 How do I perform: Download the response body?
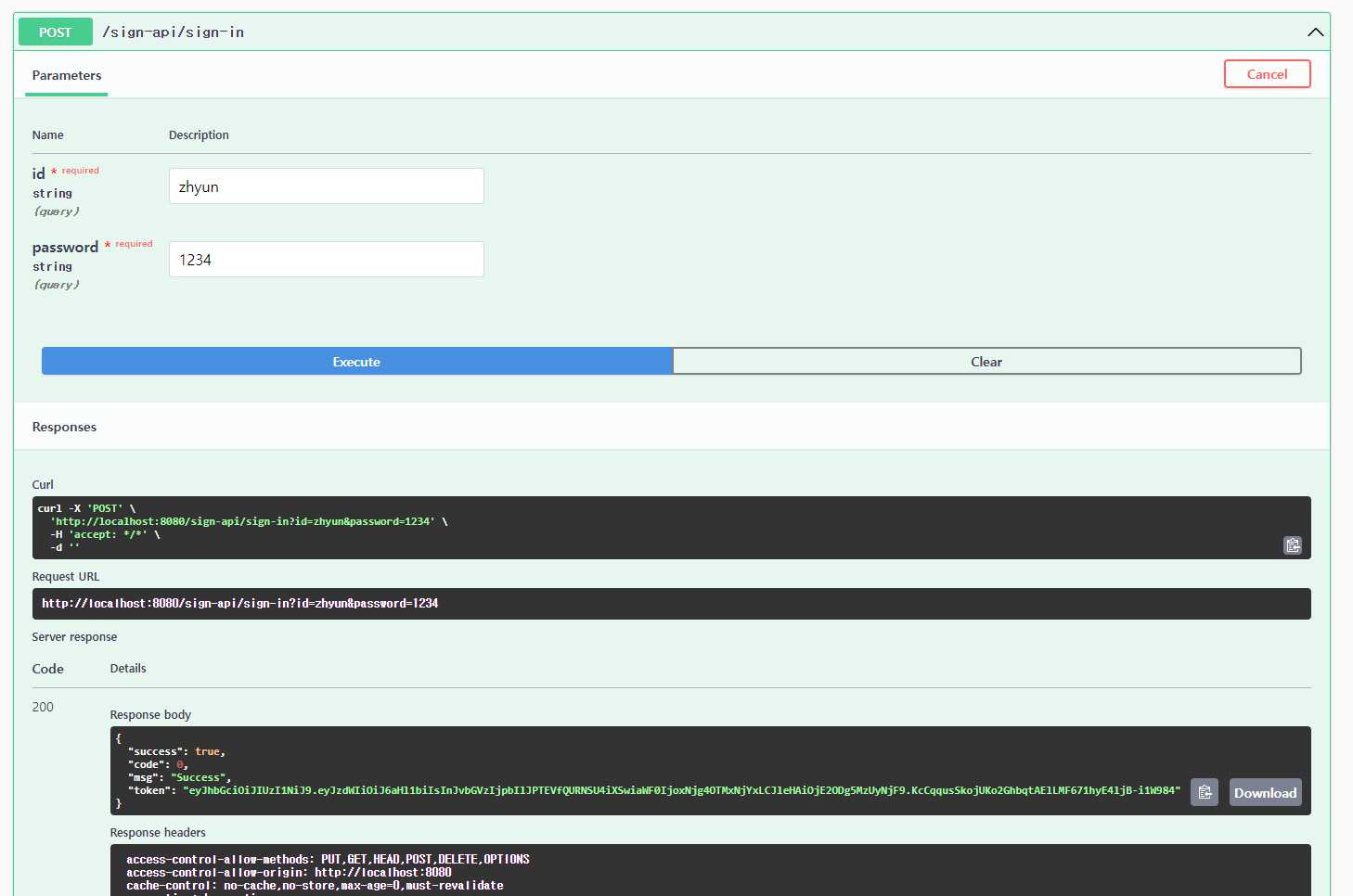tap(1265, 792)
